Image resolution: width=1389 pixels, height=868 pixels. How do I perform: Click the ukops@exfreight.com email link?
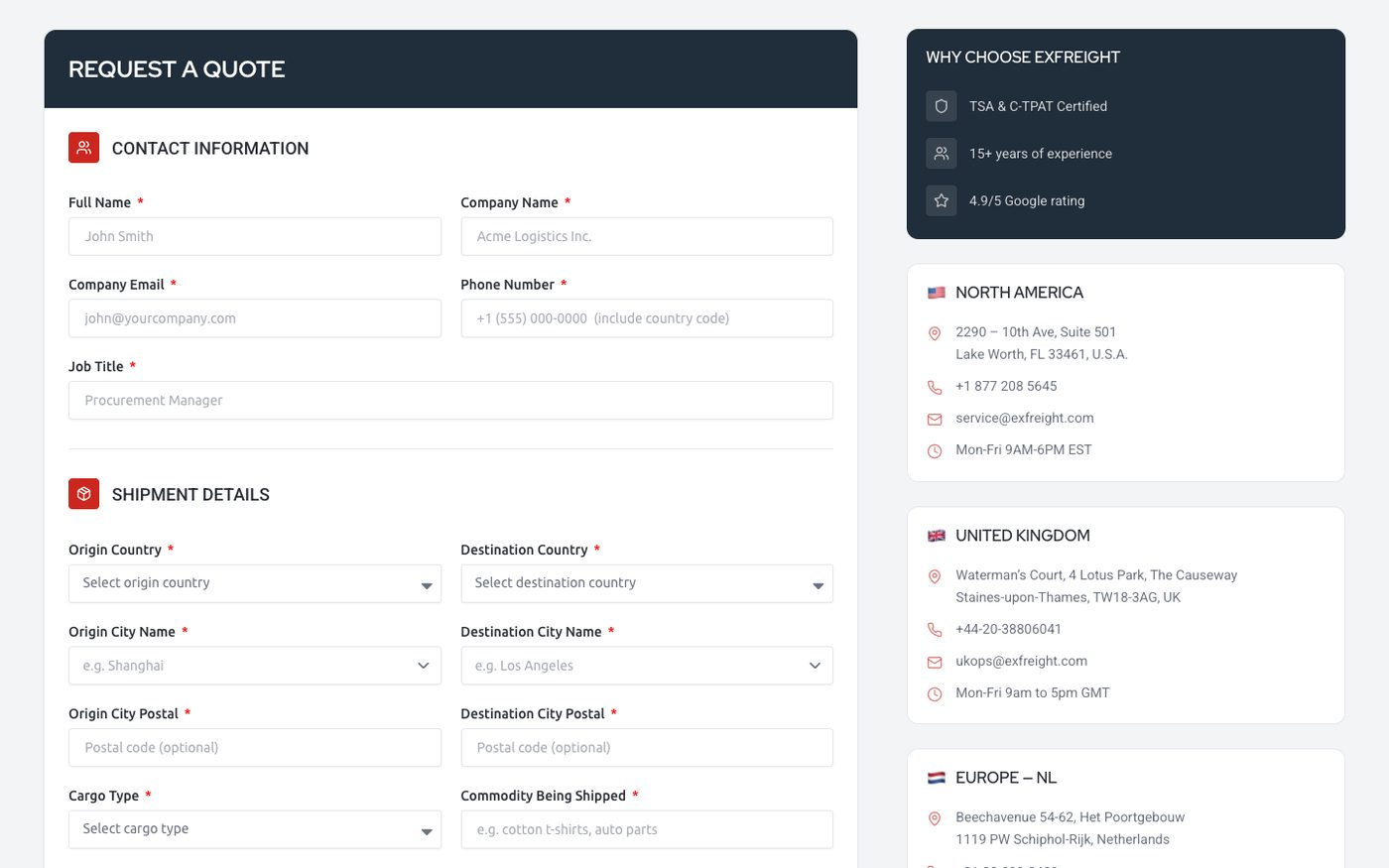click(1021, 661)
